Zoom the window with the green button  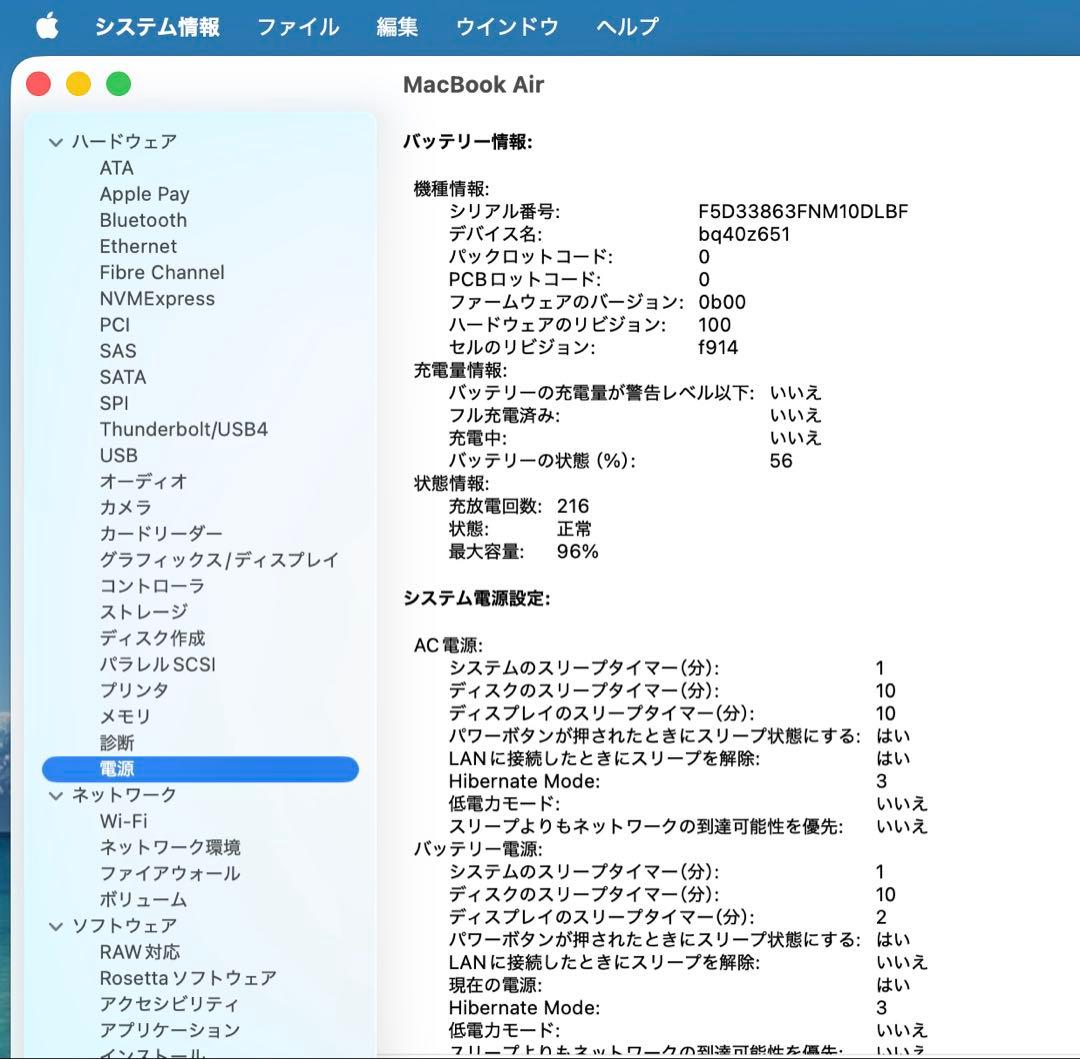pos(118,84)
